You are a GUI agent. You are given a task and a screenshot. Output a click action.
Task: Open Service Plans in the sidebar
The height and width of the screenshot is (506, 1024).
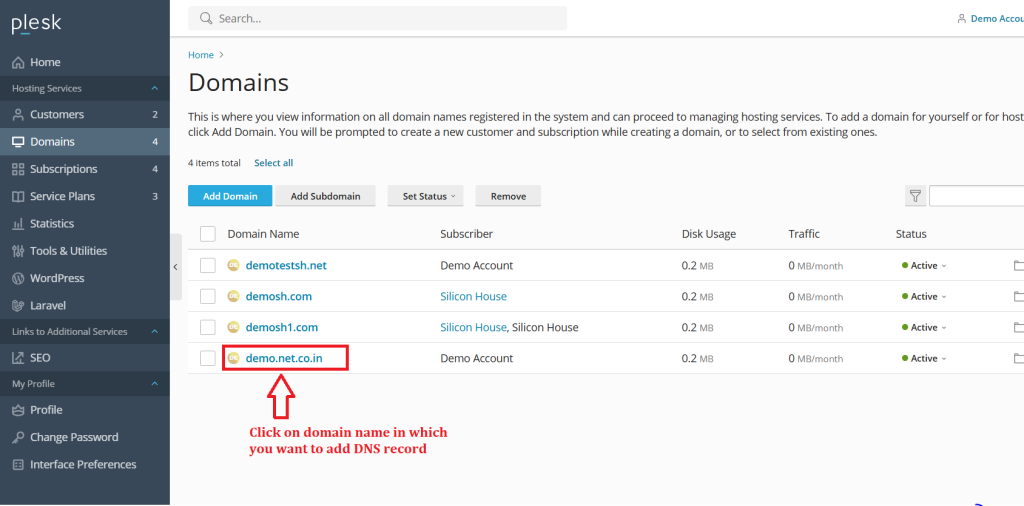[85, 197]
